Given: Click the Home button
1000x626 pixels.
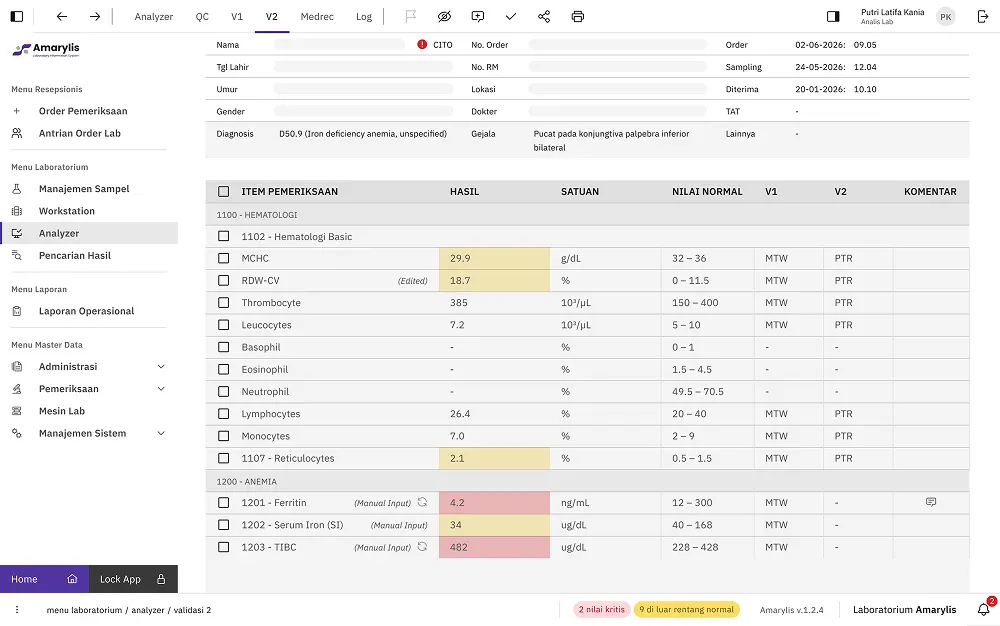Looking at the screenshot, I should pyautogui.click(x=44, y=579).
